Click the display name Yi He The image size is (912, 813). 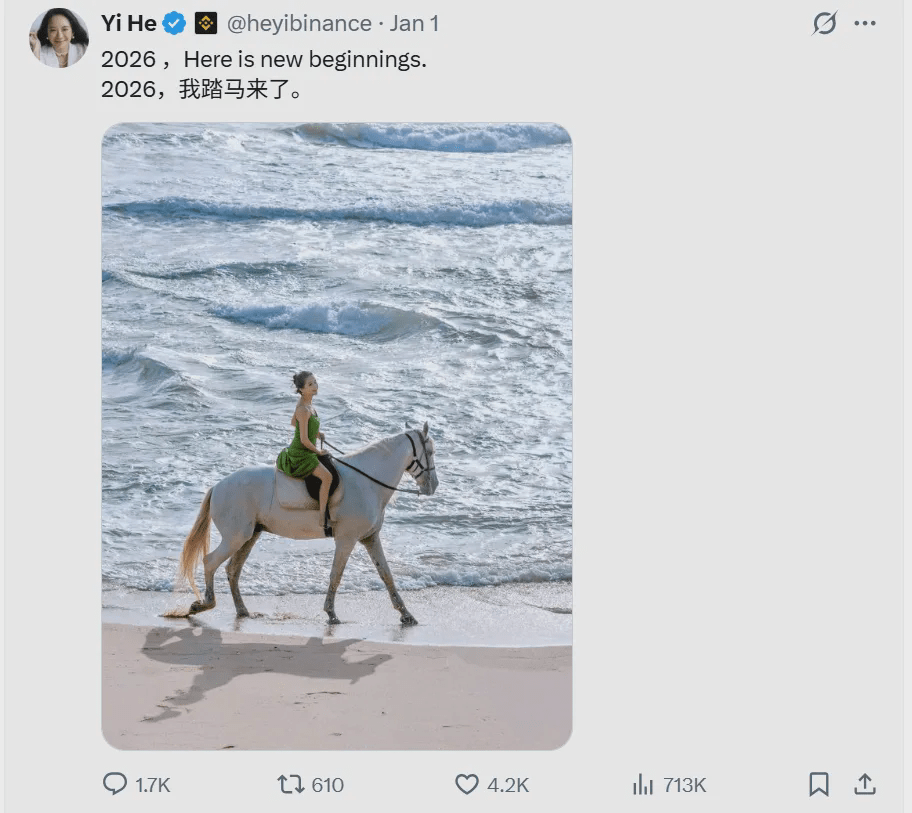pyautogui.click(x=128, y=23)
